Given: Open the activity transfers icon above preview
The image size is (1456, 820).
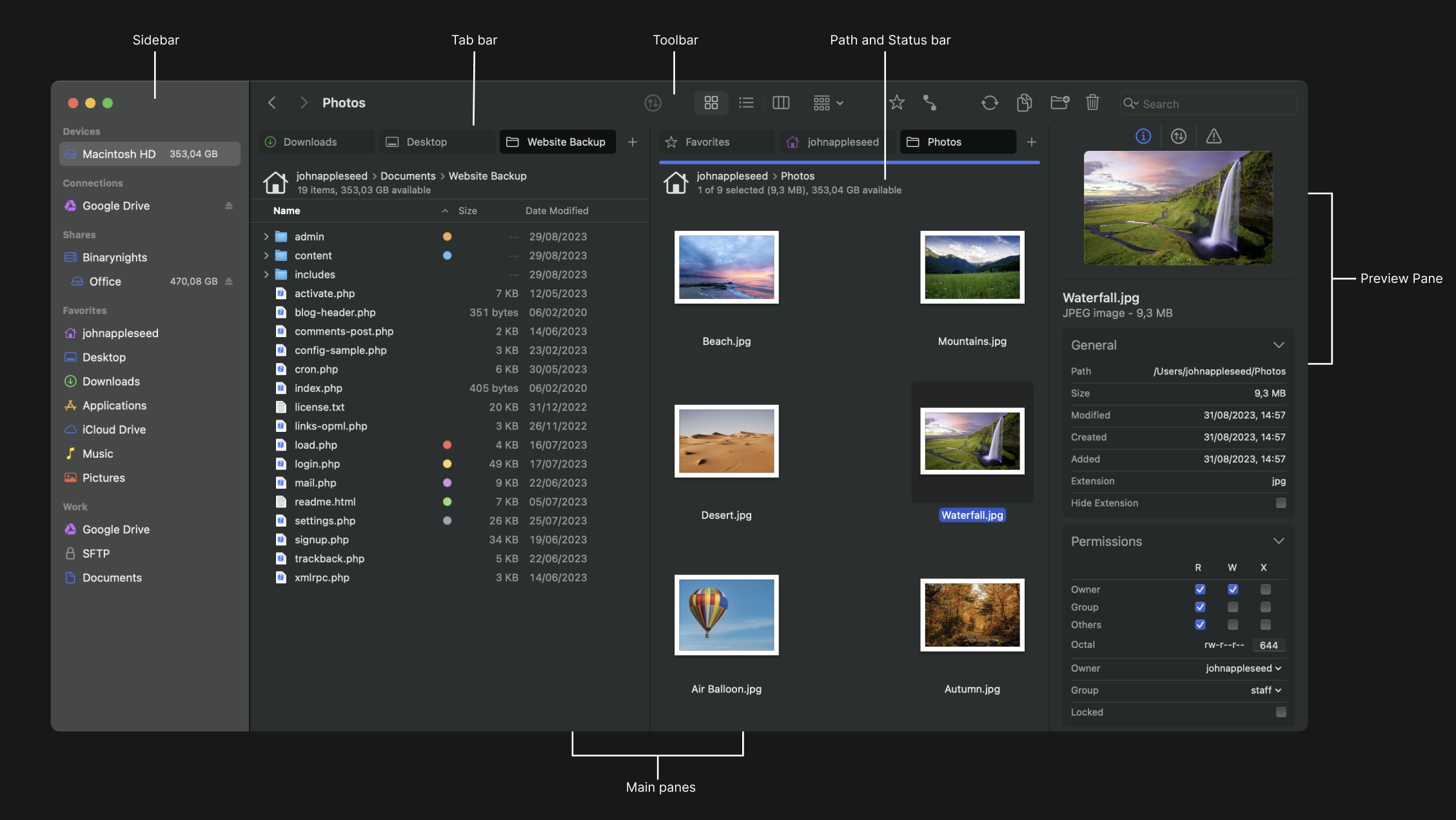Looking at the screenshot, I should [1179, 136].
